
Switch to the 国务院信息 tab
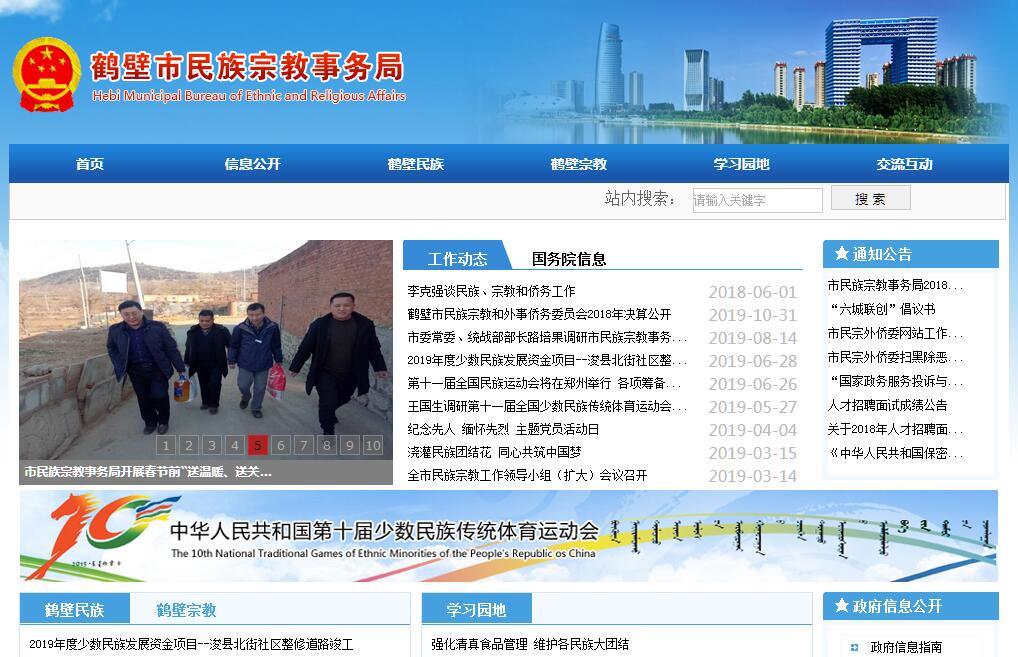click(x=568, y=259)
